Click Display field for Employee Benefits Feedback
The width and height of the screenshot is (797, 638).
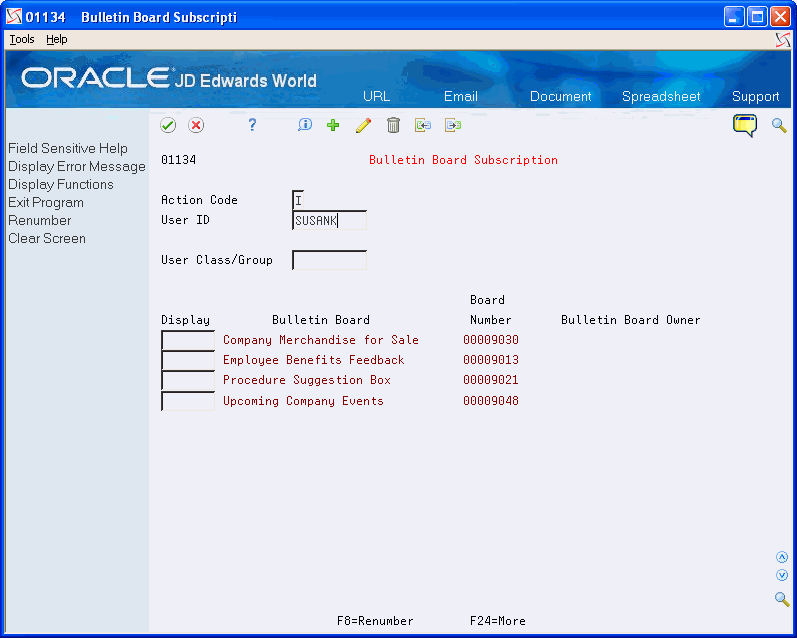tap(188, 360)
